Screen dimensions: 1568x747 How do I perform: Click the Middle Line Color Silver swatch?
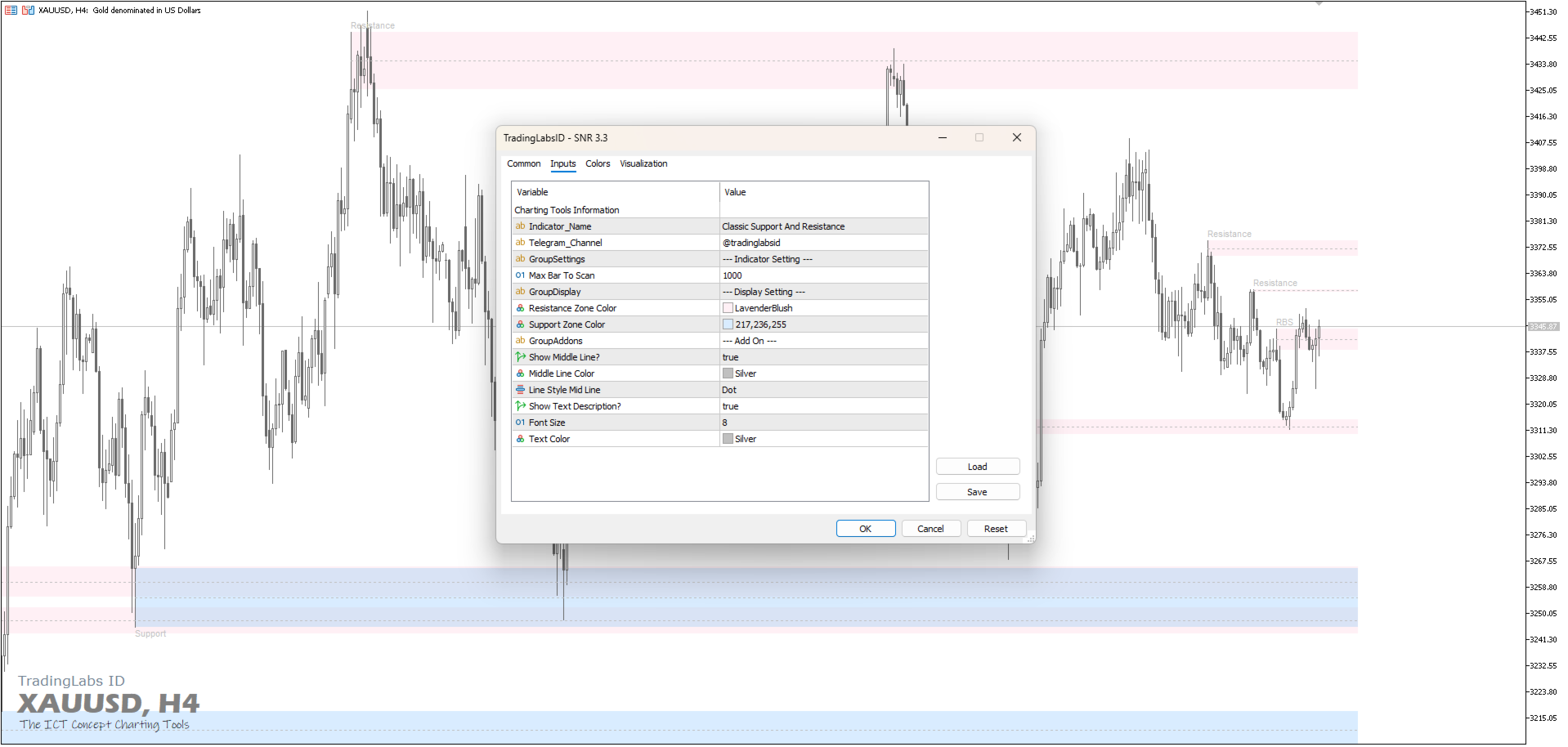click(728, 373)
